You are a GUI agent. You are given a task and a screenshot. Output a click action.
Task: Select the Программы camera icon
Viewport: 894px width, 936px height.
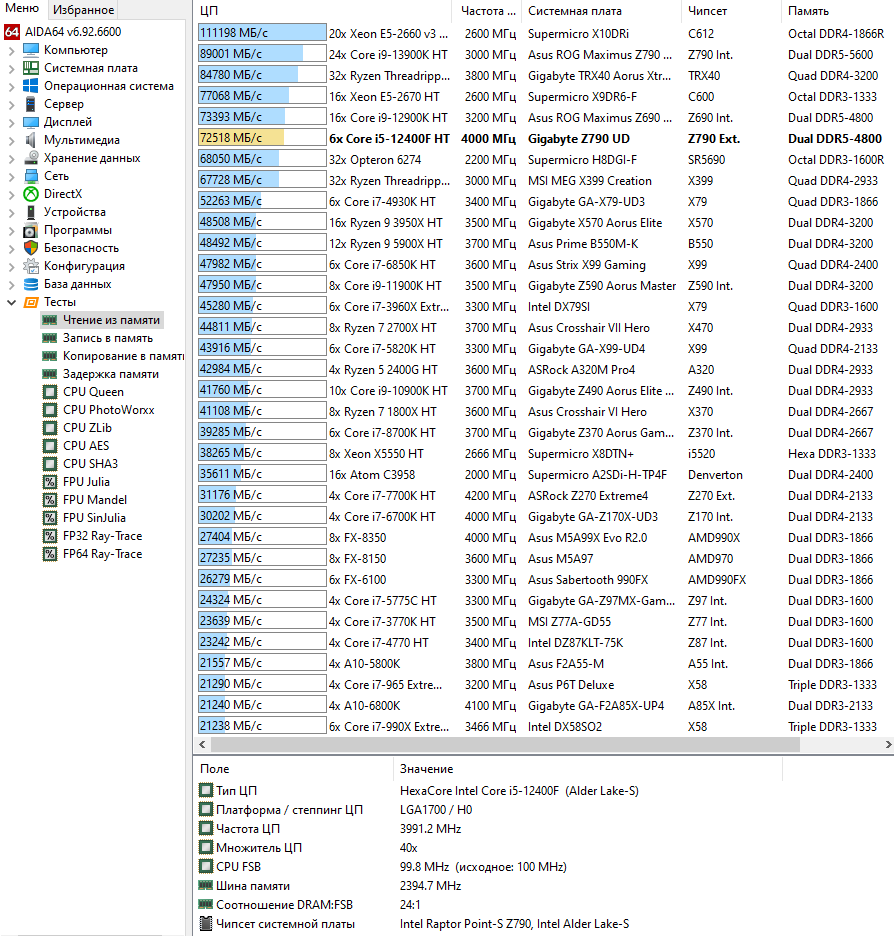click(31, 230)
